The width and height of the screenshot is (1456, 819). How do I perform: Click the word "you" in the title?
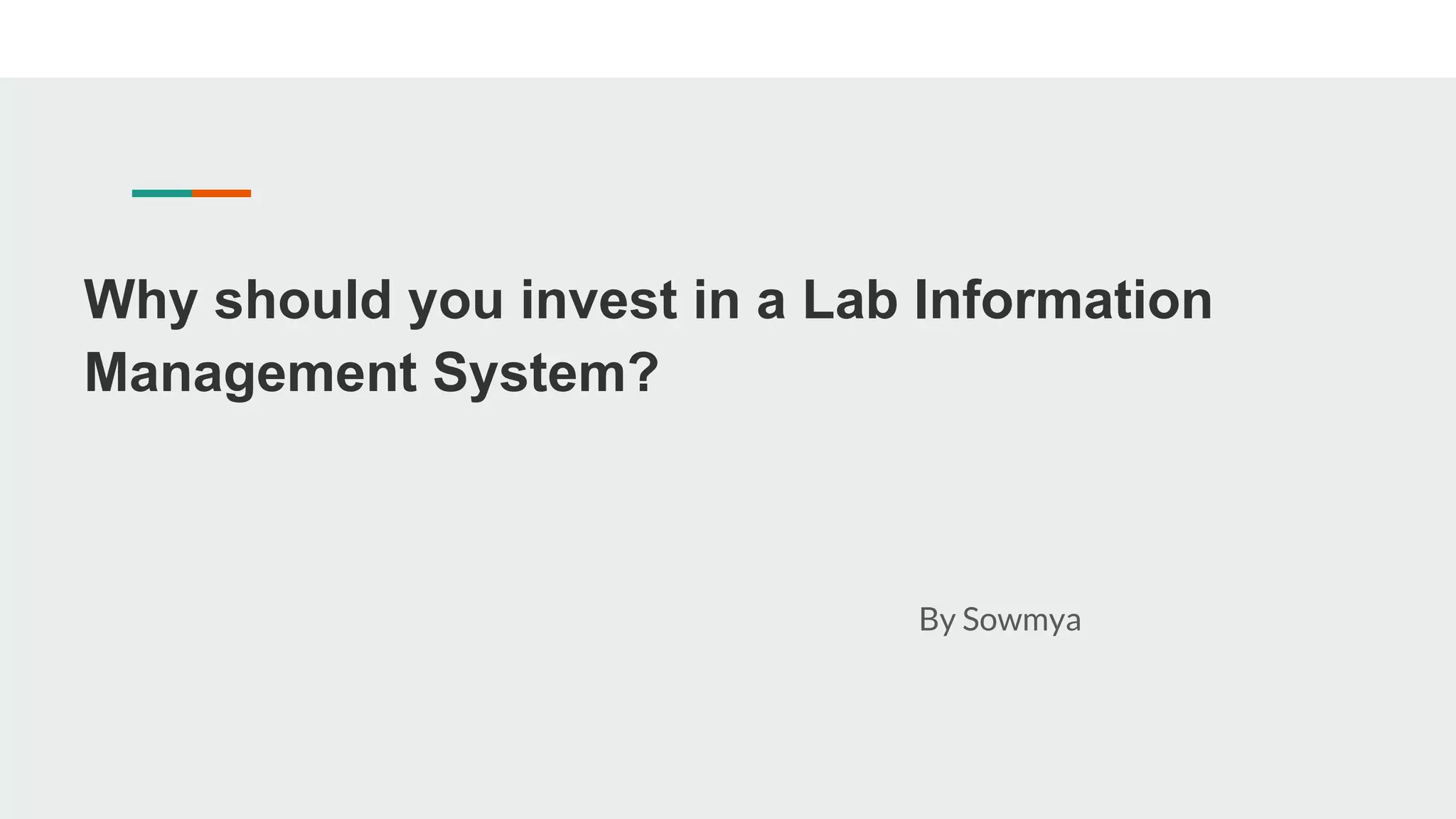456,301
